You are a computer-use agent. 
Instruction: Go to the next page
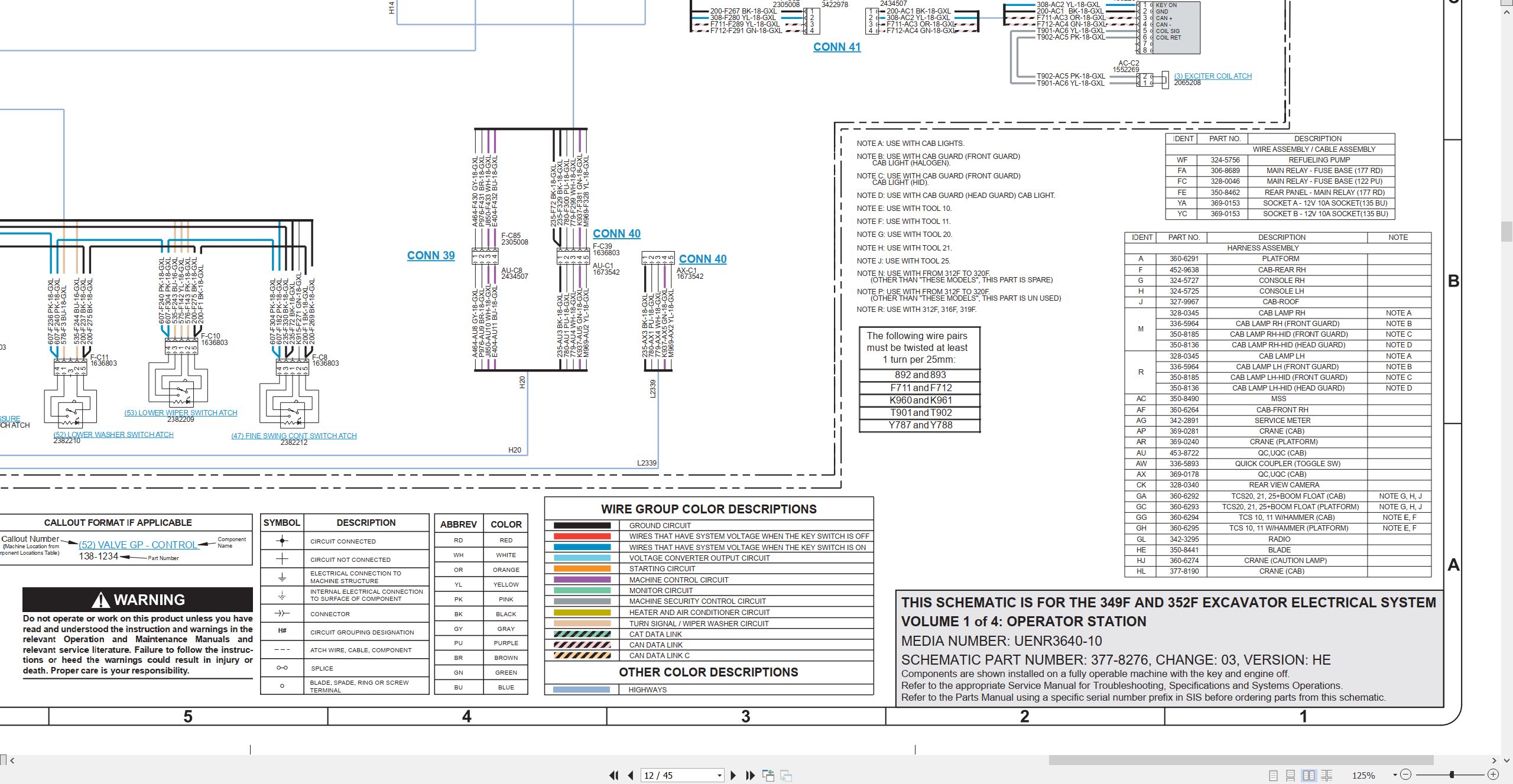[x=733, y=775]
